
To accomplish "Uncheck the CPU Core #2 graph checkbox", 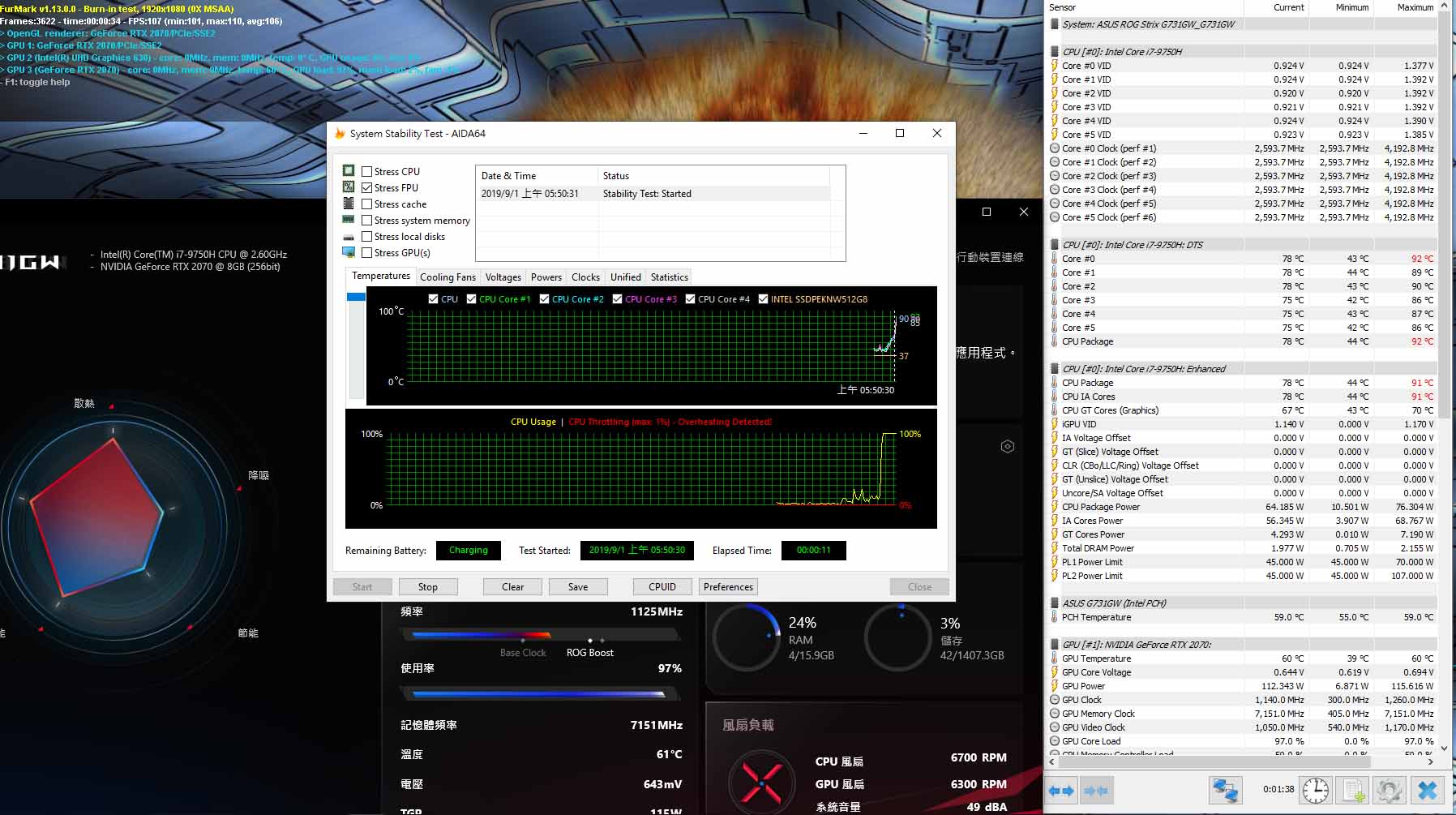I will (x=544, y=298).
